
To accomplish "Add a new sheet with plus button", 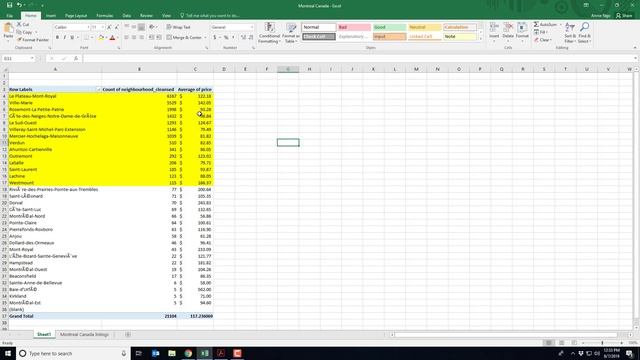I will click(x=128, y=334).
